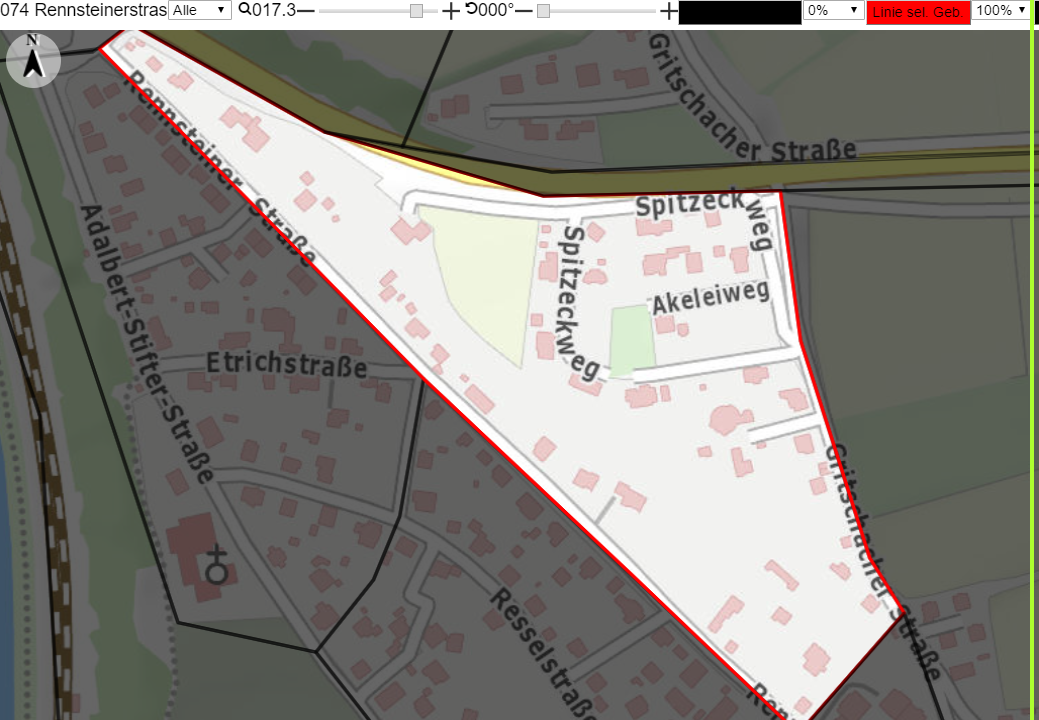
Task: Toggle the red Linie sel. Geb. button
Action: (918, 12)
